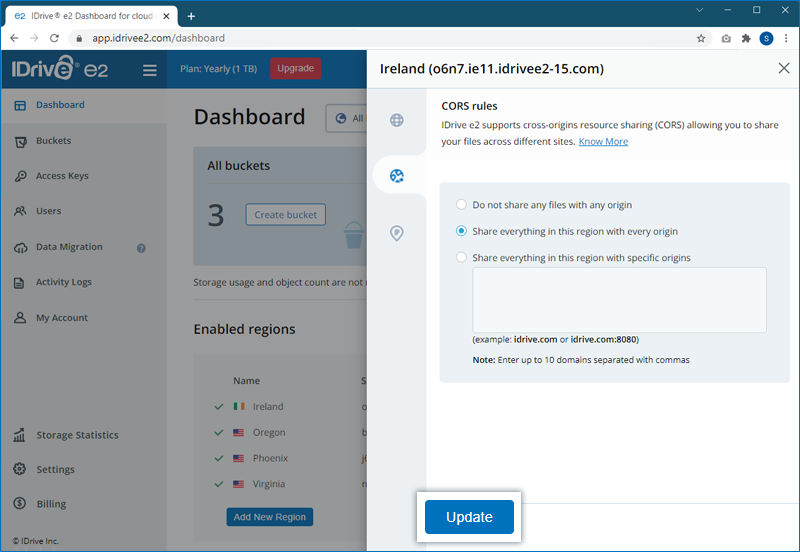800x552 pixels.
Task: Open Activity Logs in the sidebar
Action: pos(63,282)
